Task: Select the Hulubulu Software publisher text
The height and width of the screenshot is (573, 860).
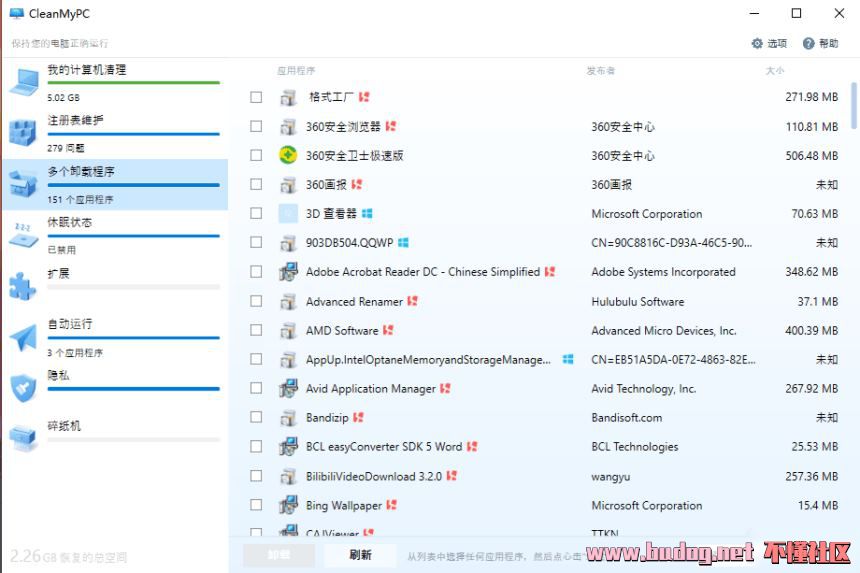Action: pos(637,301)
